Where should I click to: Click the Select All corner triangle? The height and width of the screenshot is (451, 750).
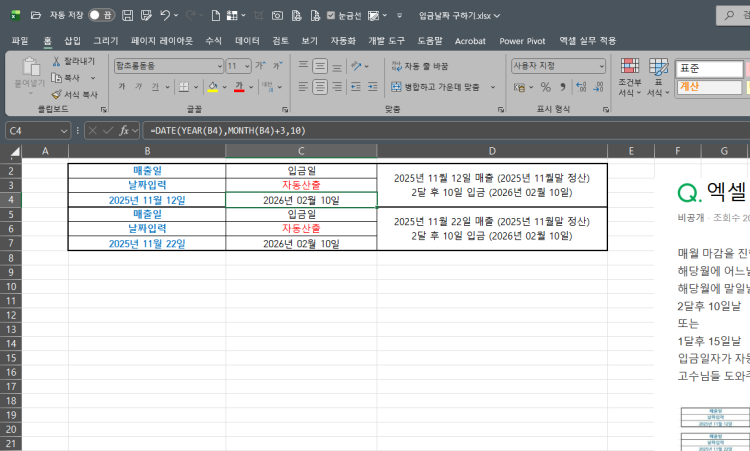tap(15, 152)
